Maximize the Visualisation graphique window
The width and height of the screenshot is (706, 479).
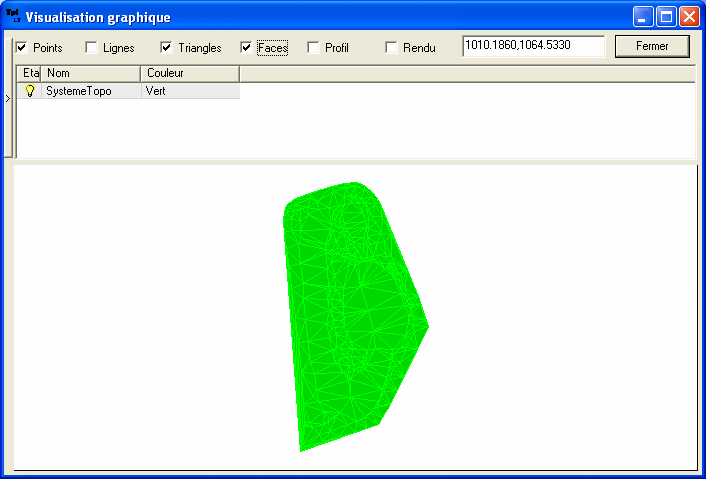pyautogui.click(x=666, y=17)
